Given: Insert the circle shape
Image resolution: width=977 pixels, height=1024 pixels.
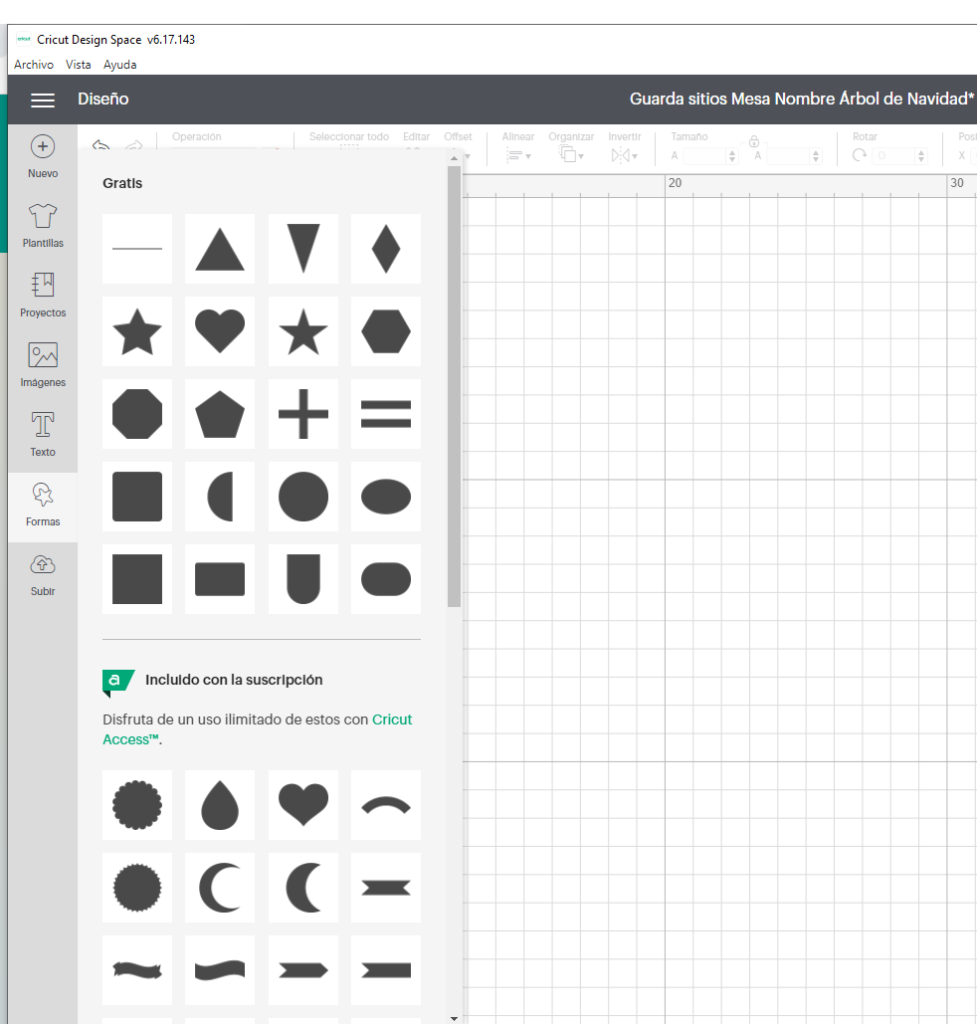Looking at the screenshot, I should (x=303, y=496).
